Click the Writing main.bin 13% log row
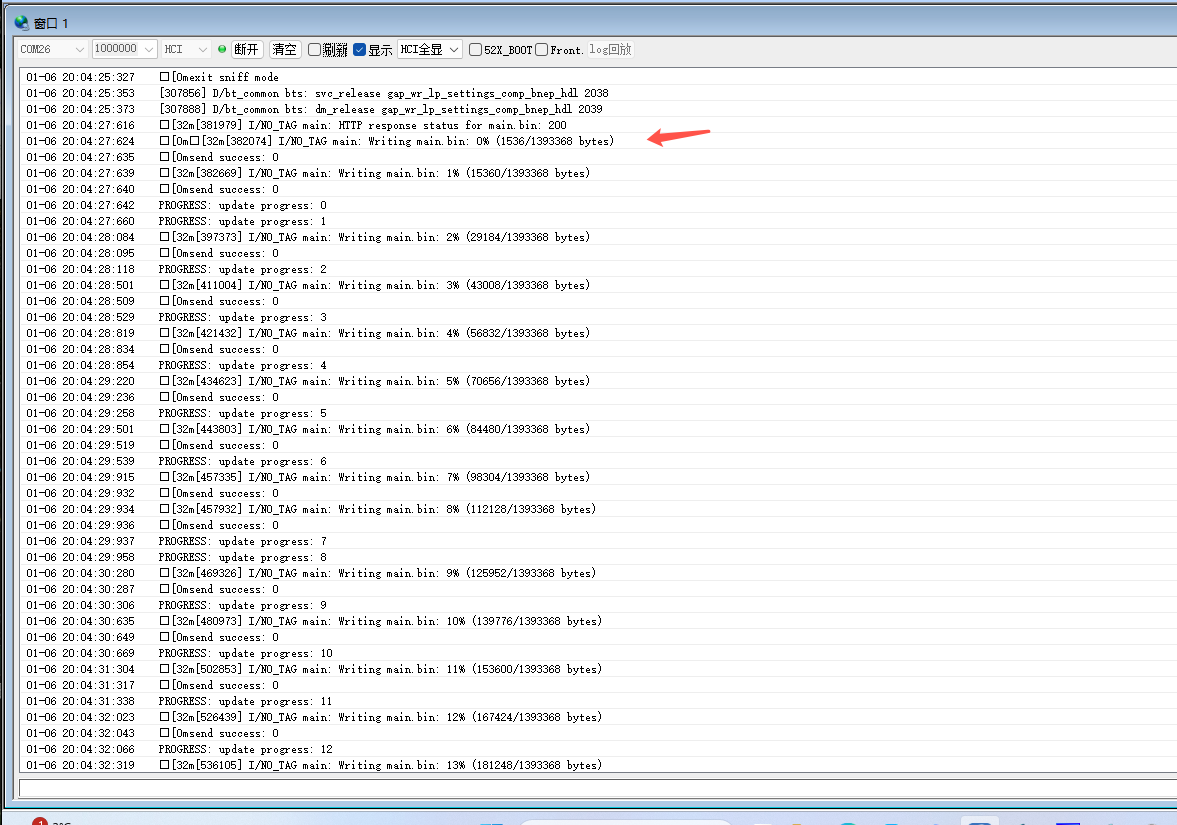Screen dimensions: 1177x825 tap(380, 765)
